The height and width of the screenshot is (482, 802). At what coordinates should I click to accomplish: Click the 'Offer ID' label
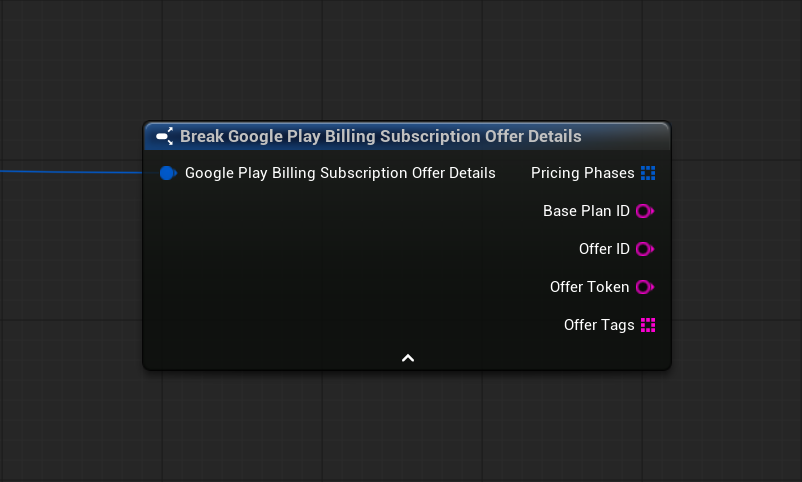tap(604, 249)
